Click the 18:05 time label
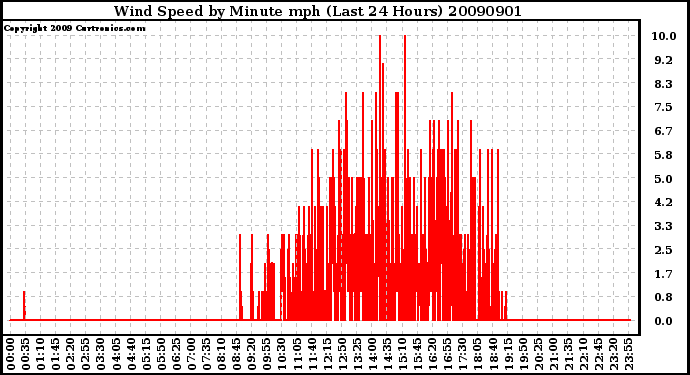This screenshot has height=375, width=690. (478, 354)
